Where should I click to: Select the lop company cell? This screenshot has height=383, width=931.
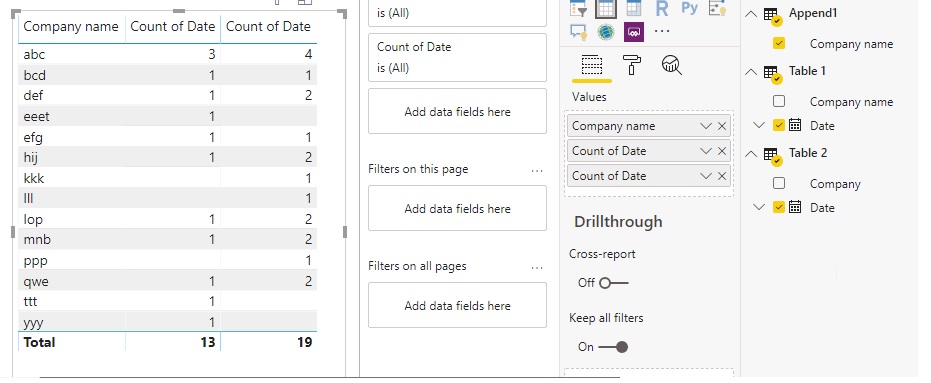(x=33, y=219)
